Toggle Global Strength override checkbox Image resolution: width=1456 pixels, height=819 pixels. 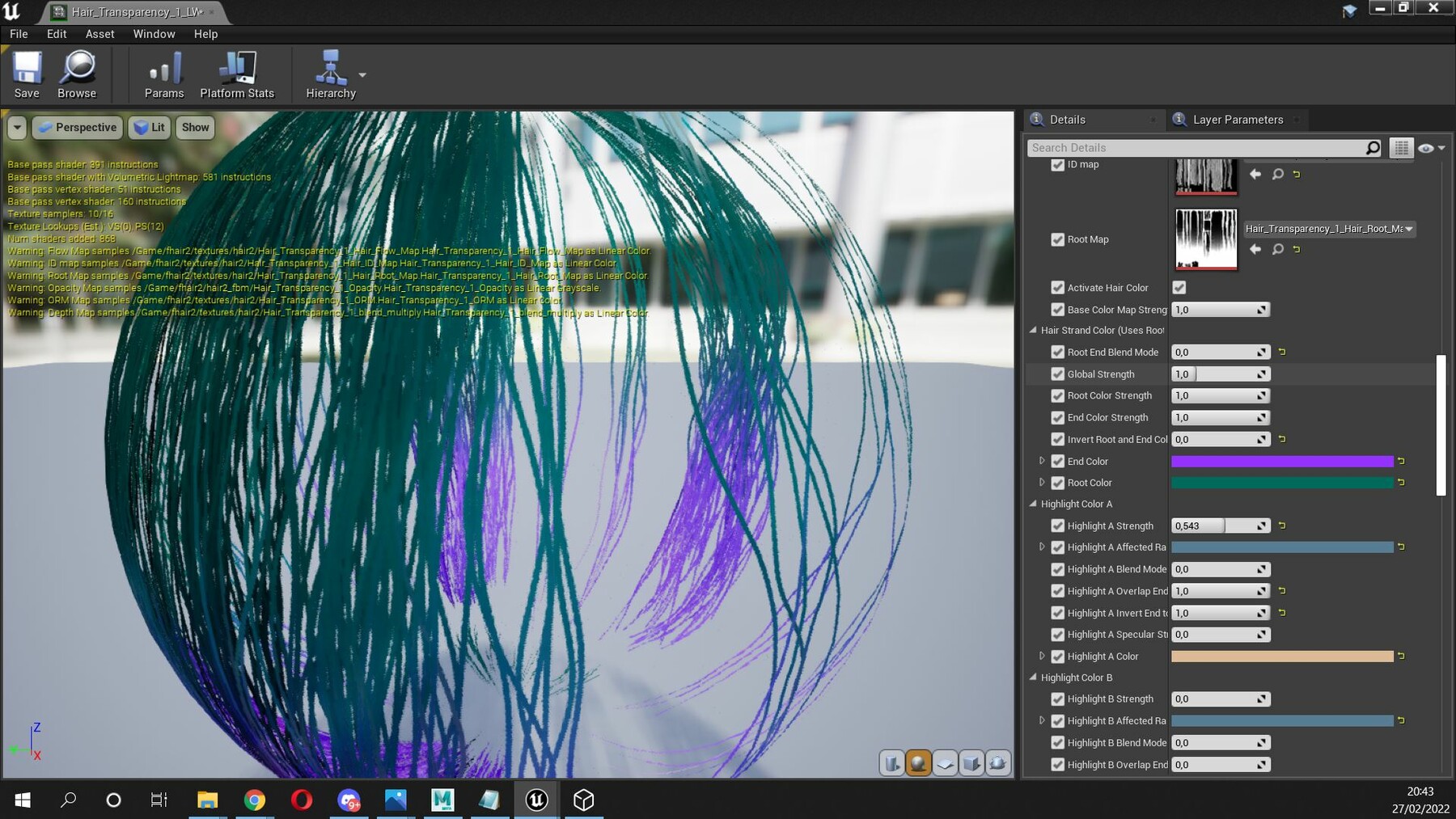click(1057, 374)
